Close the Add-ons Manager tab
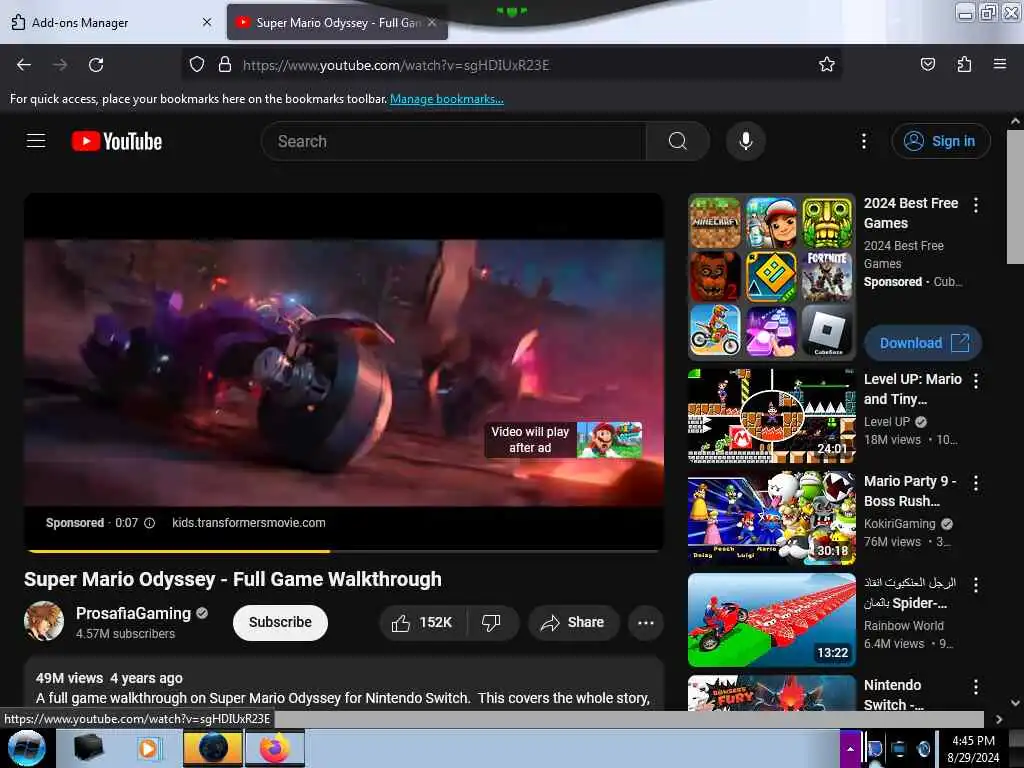The height and width of the screenshot is (768, 1024). (x=207, y=22)
